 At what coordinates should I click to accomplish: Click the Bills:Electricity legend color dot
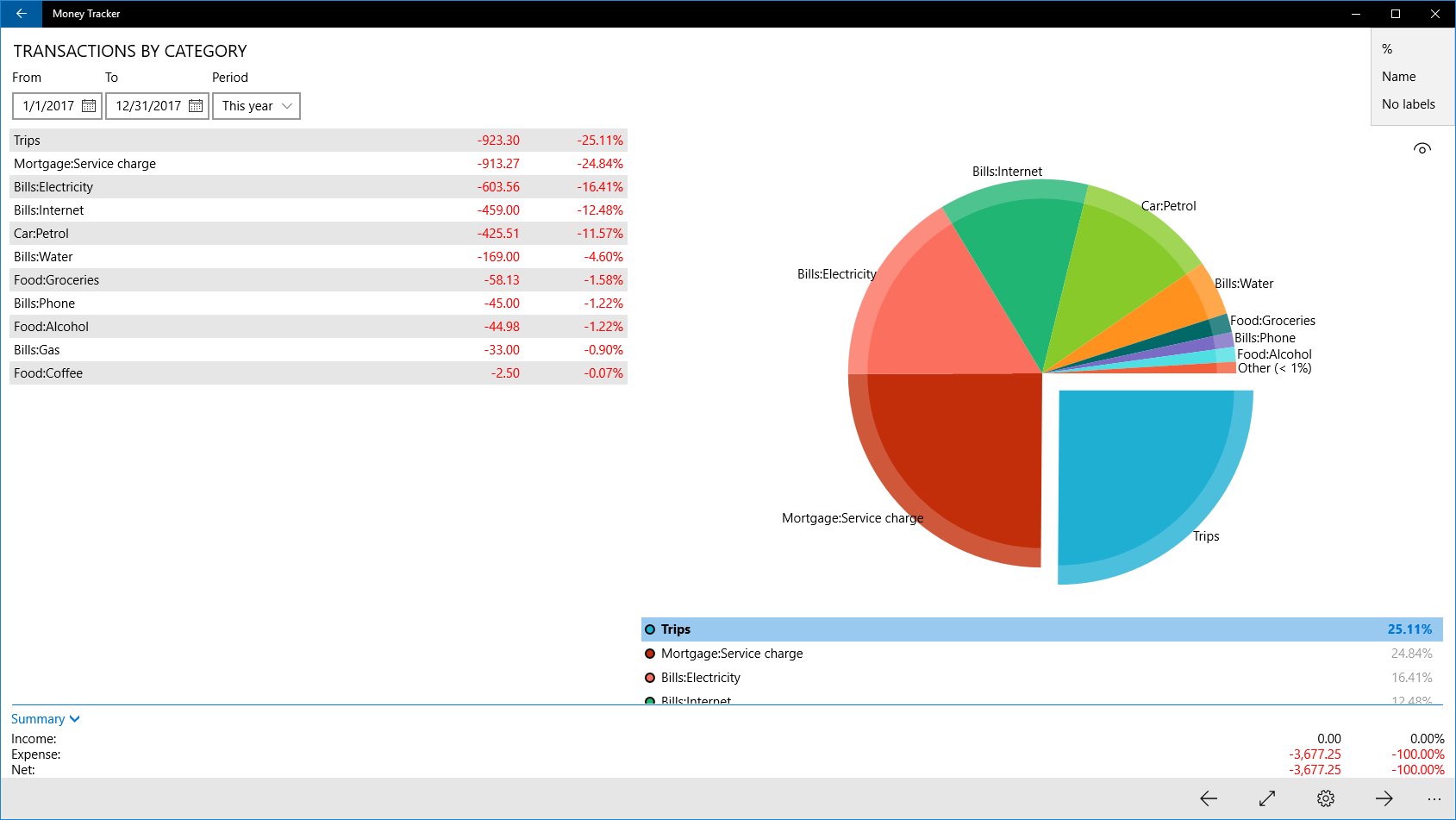tap(650, 678)
